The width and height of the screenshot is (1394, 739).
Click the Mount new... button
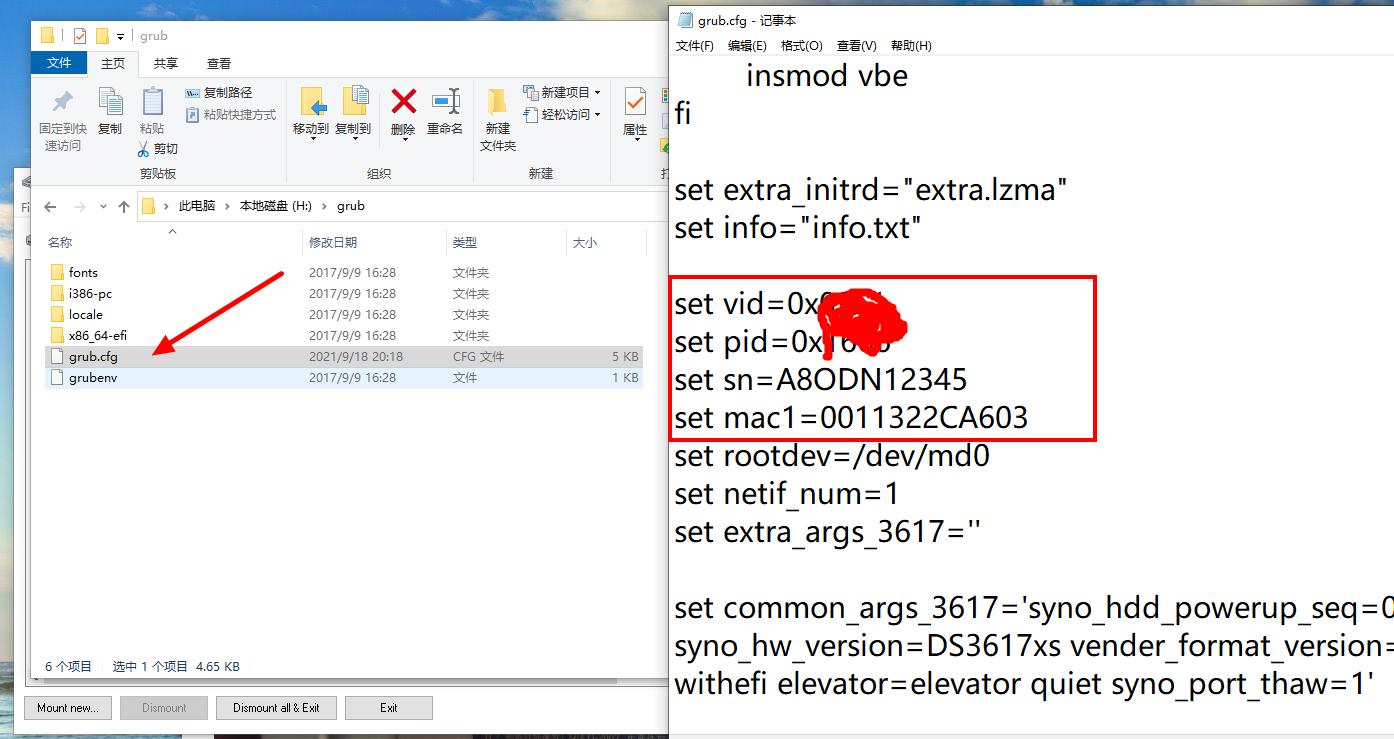[67, 708]
